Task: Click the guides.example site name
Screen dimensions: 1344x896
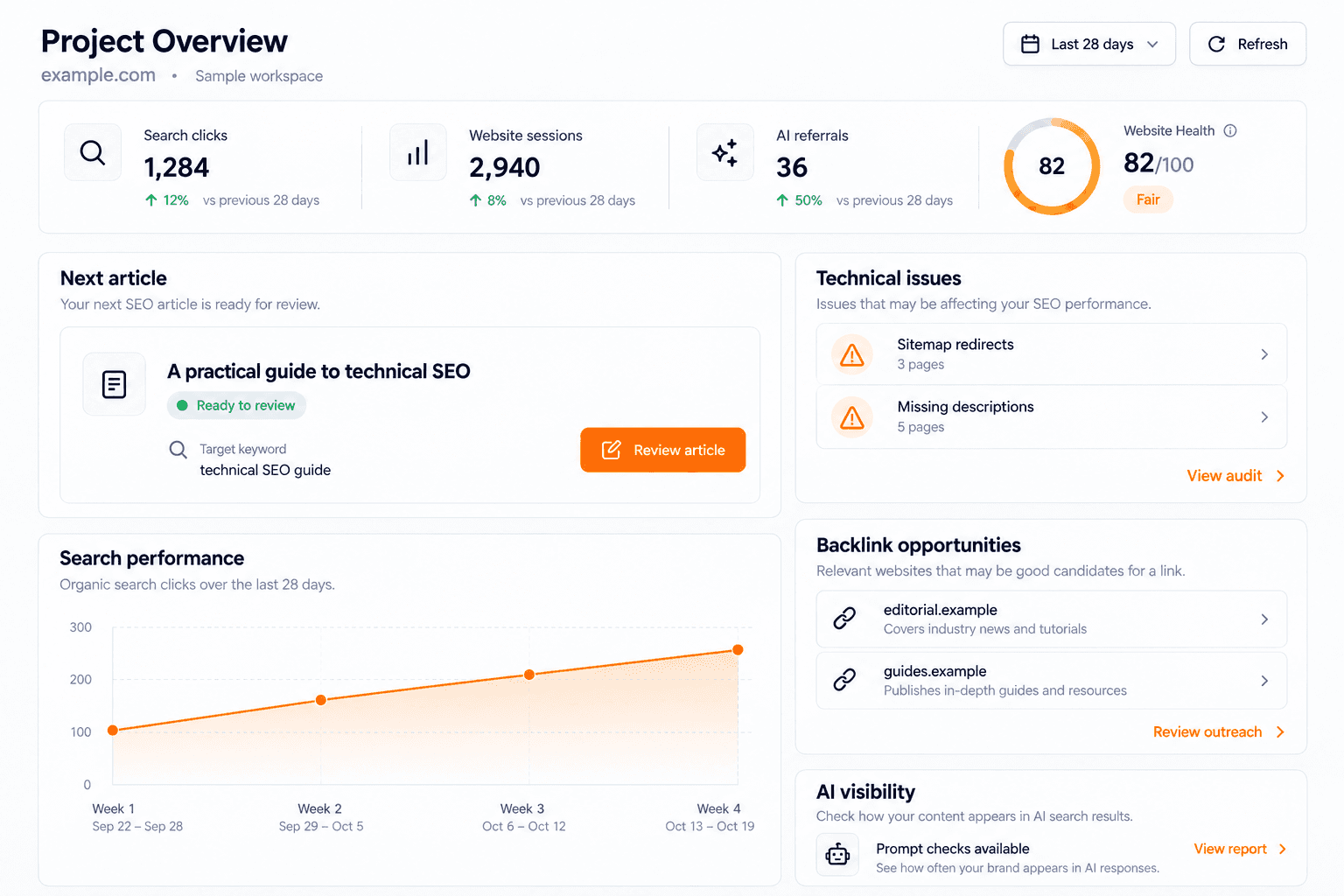Action: [935, 671]
